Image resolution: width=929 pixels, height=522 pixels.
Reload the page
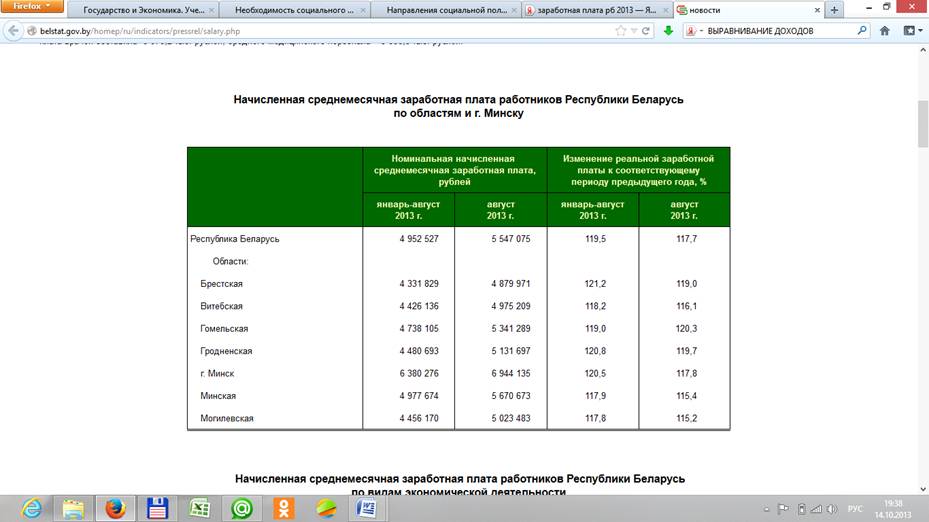pyautogui.click(x=646, y=31)
